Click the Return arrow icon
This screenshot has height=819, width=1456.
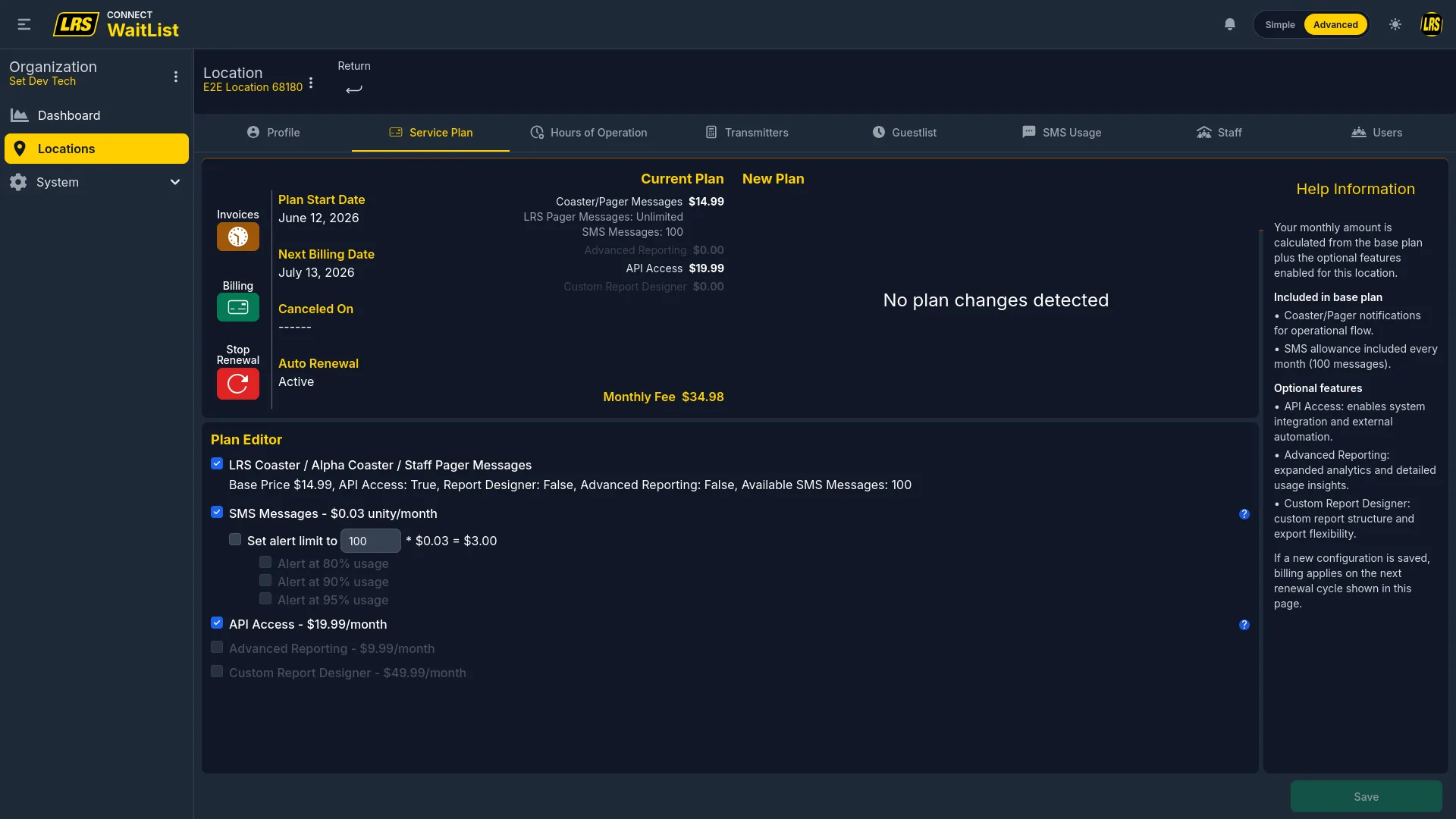pos(354,89)
